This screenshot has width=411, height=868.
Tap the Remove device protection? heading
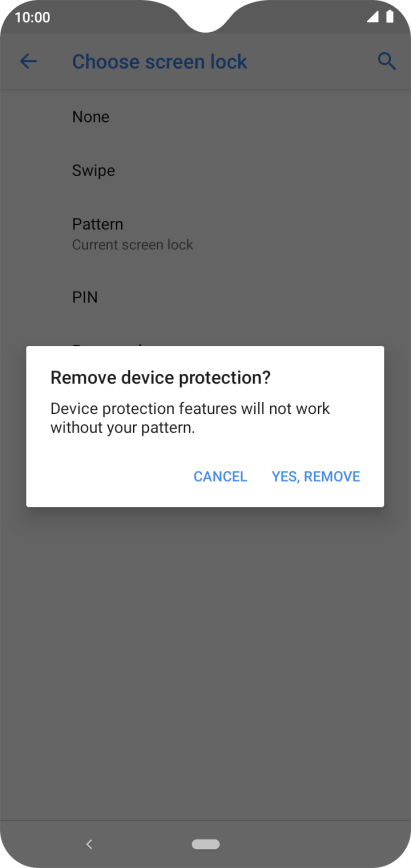point(161,378)
